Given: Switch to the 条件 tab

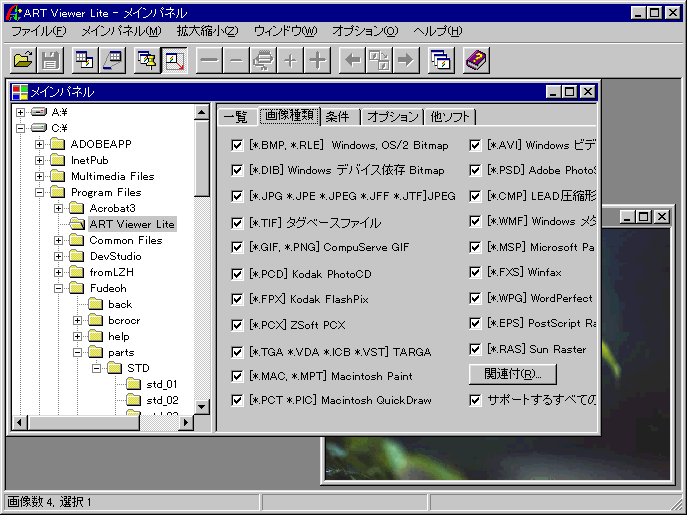Looking at the screenshot, I should pos(339,117).
